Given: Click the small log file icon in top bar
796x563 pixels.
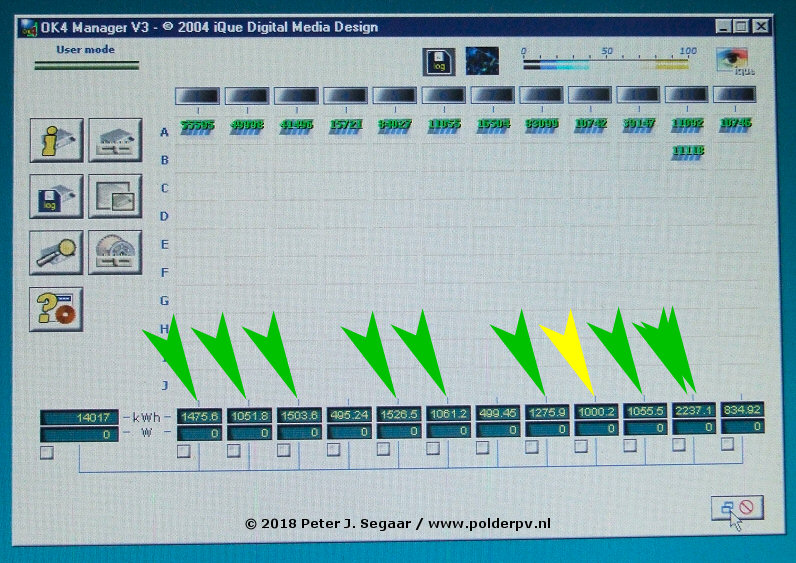Looking at the screenshot, I should [439, 62].
